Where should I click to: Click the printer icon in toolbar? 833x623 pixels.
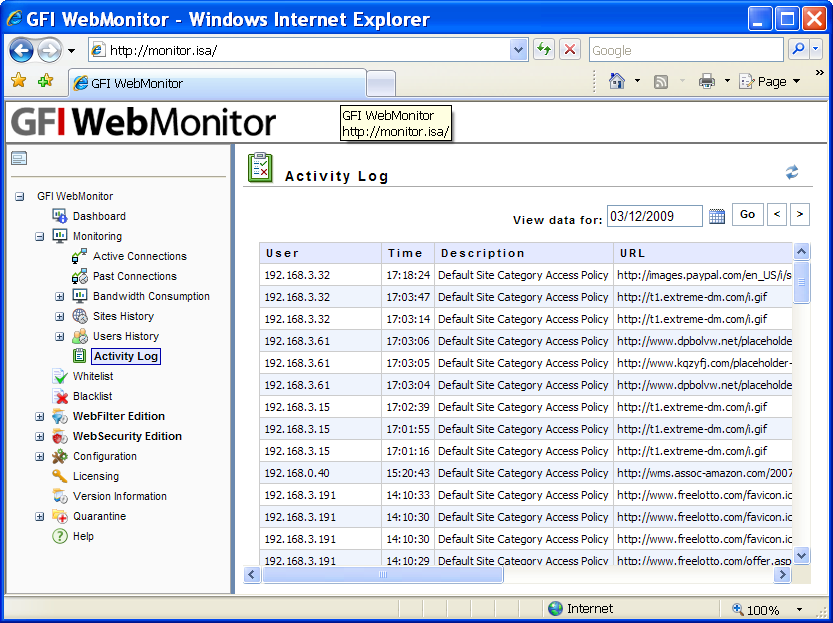coord(707,81)
